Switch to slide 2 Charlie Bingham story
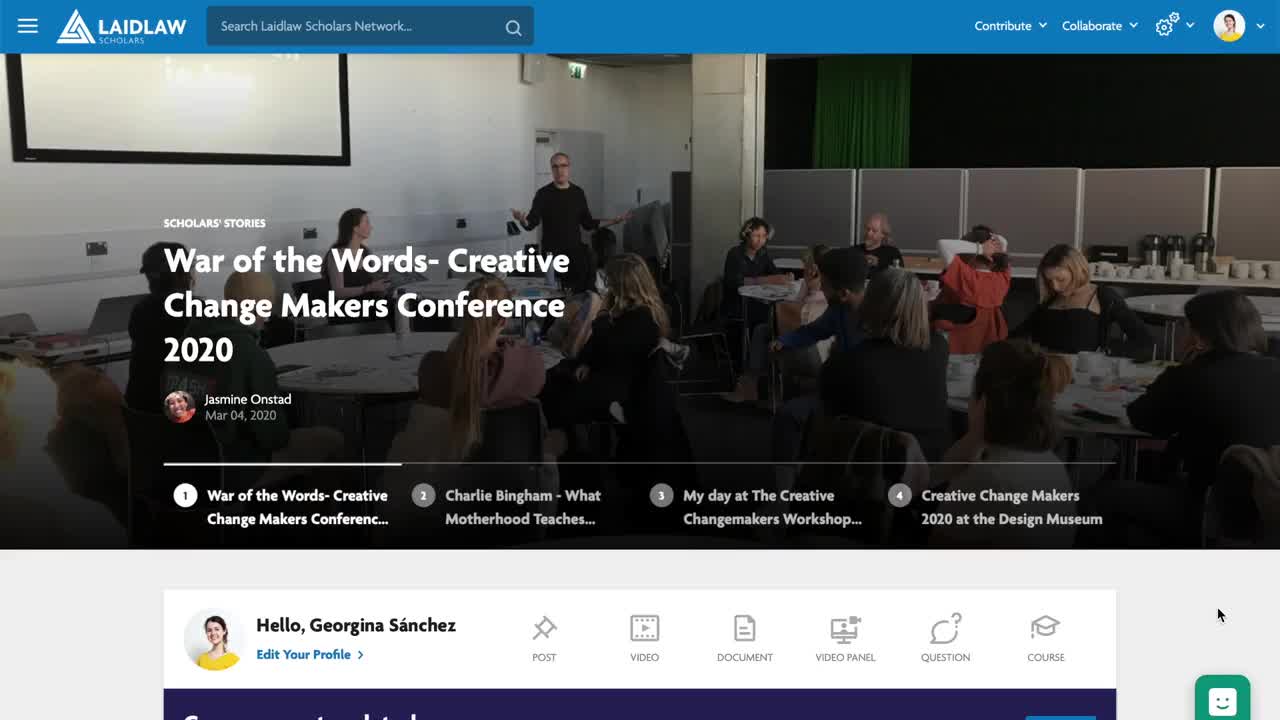Viewport: 1280px width, 720px height. click(521, 507)
